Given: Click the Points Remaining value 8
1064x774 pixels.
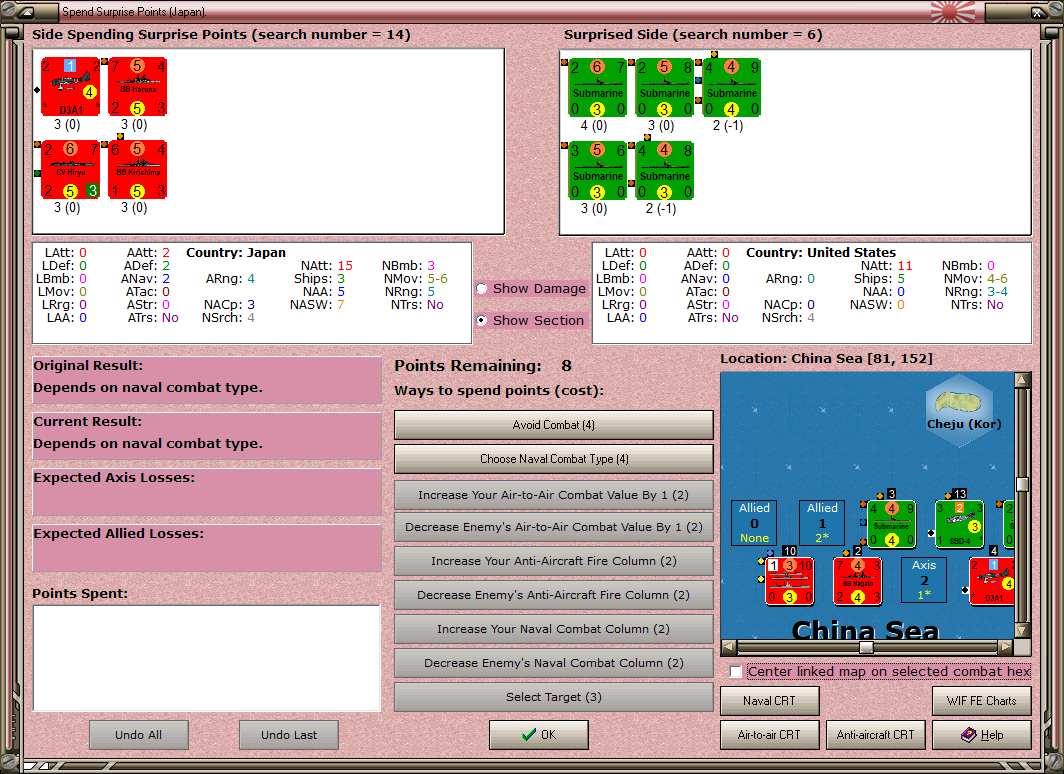Looking at the screenshot, I should pos(567,366).
